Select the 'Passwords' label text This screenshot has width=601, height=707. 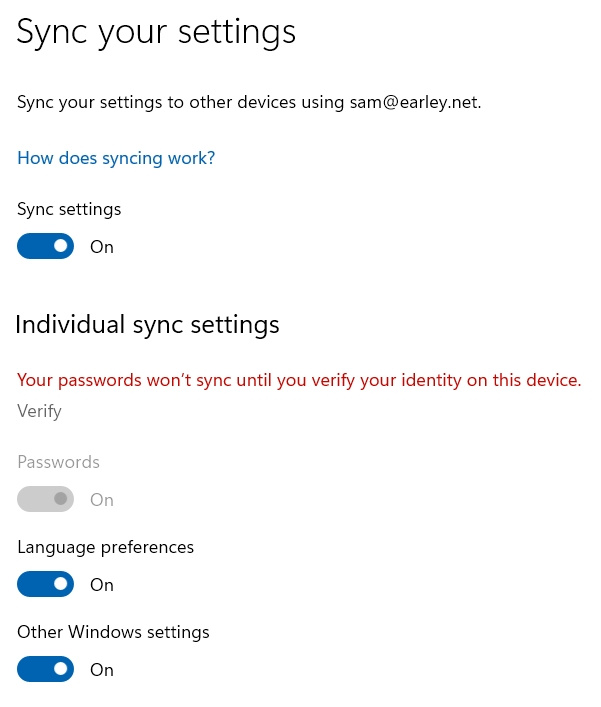pos(58,462)
